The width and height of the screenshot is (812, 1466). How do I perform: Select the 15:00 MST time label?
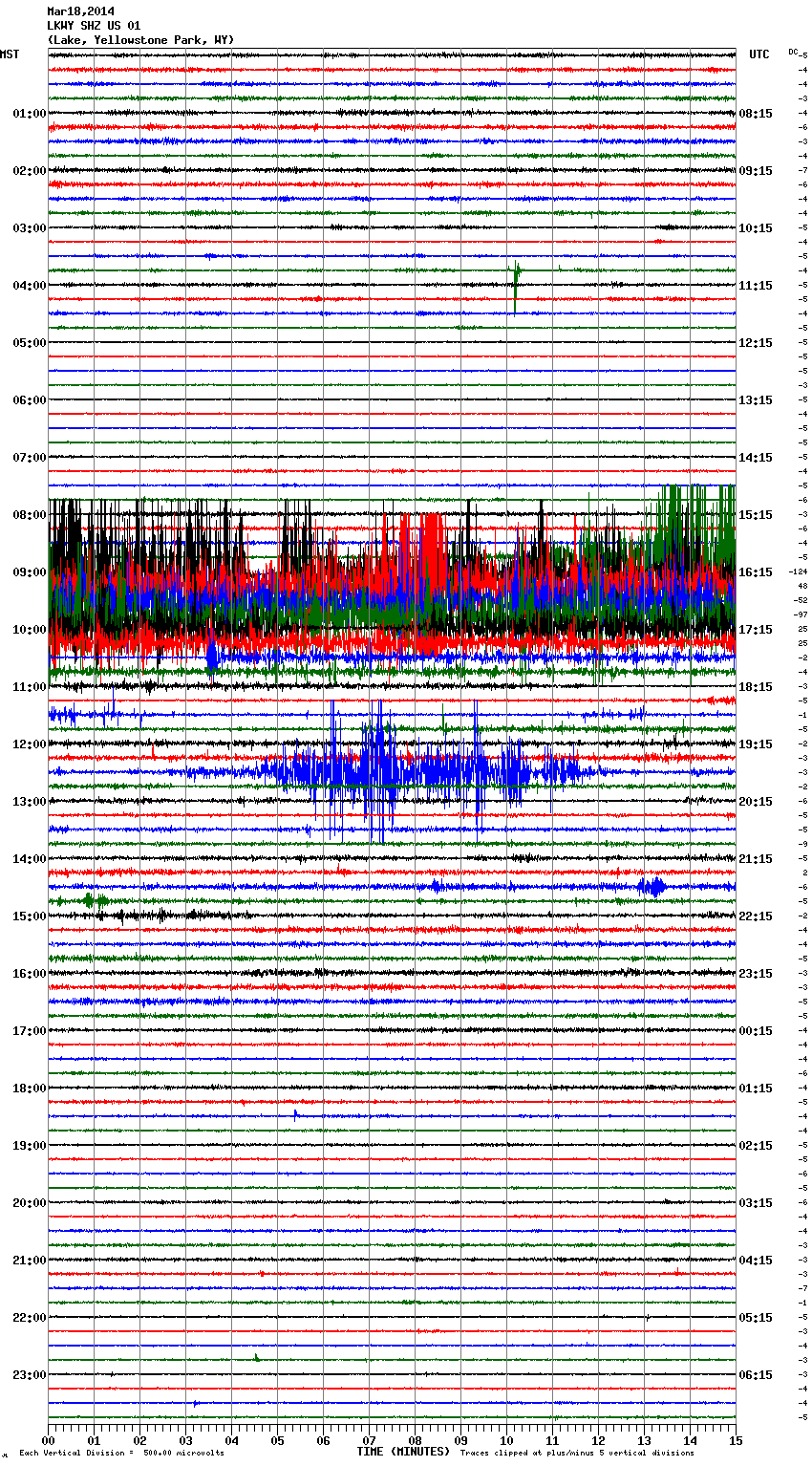[29, 916]
